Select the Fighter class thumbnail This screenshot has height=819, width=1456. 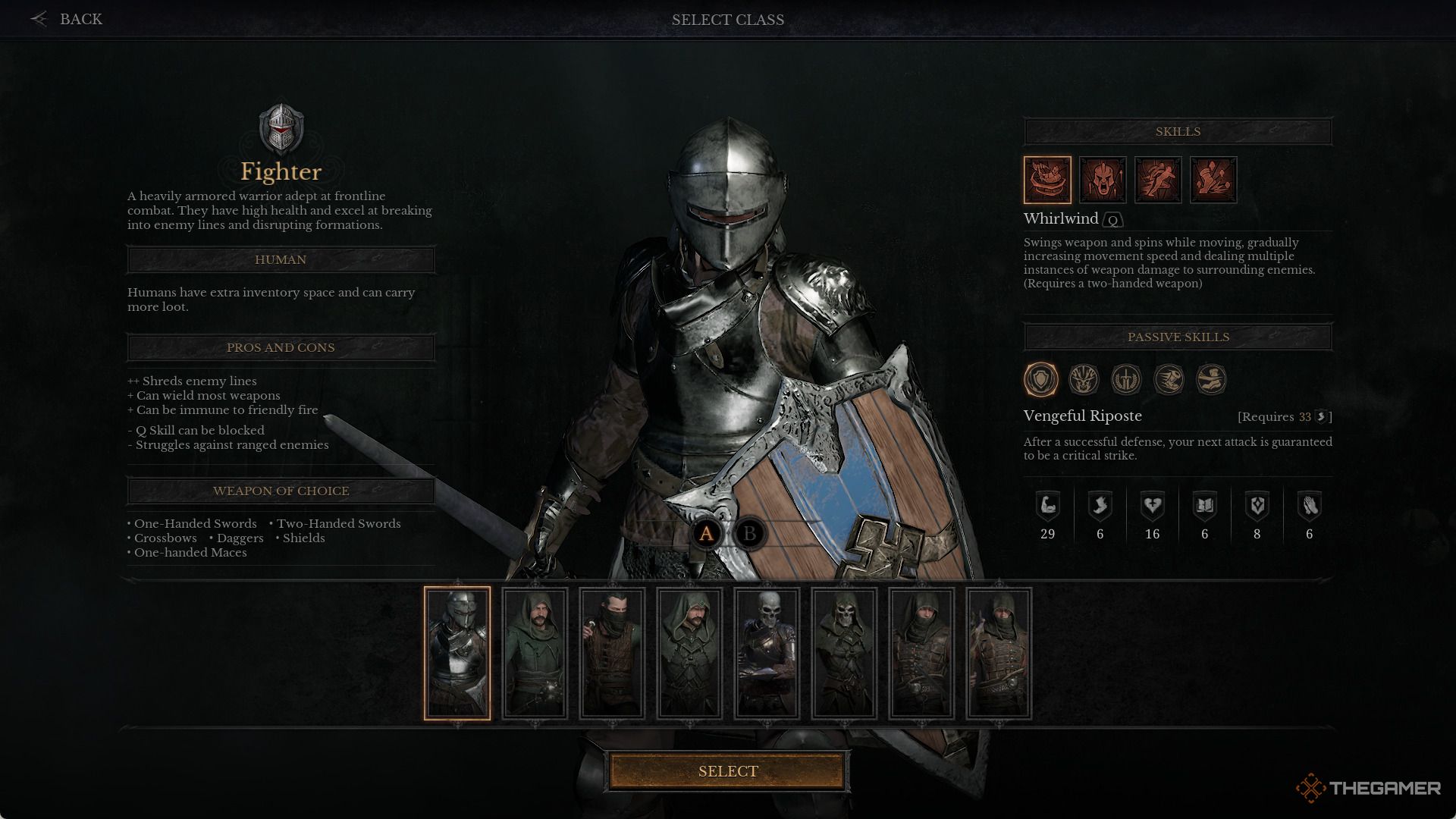(457, 652)
